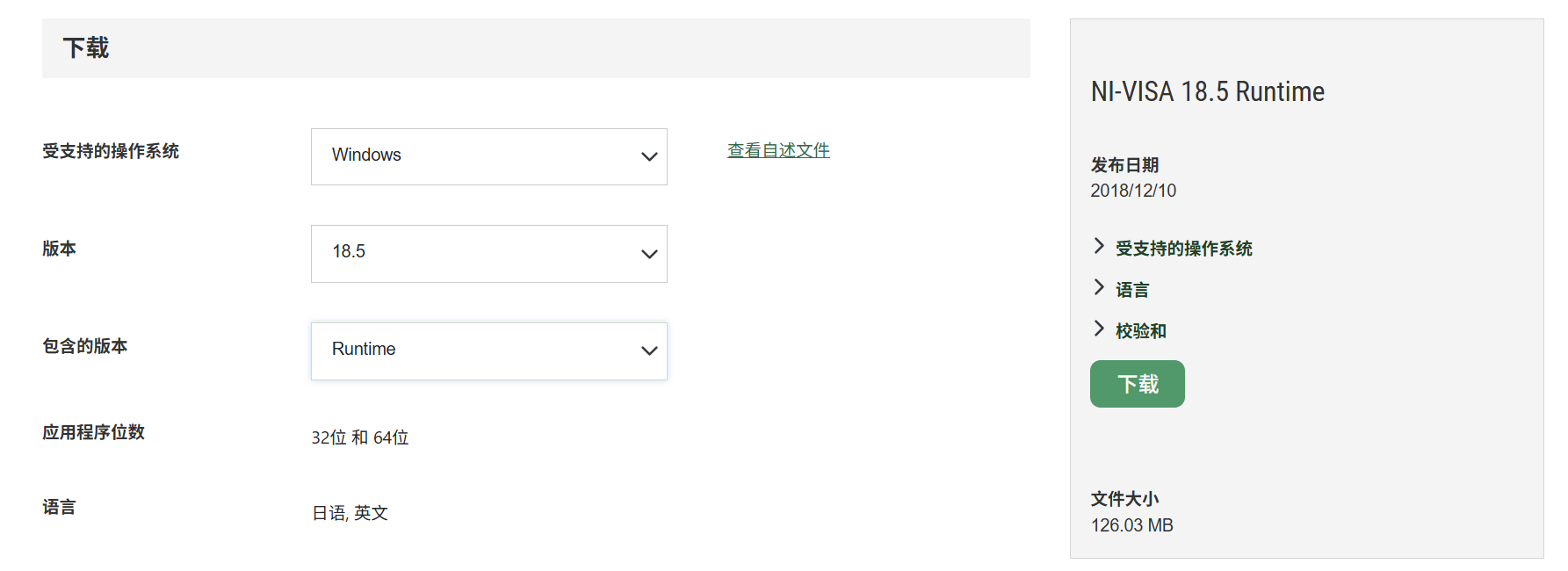
Task: Click the arrow icon beside sidebar 语言
Action: (1099, 287)
